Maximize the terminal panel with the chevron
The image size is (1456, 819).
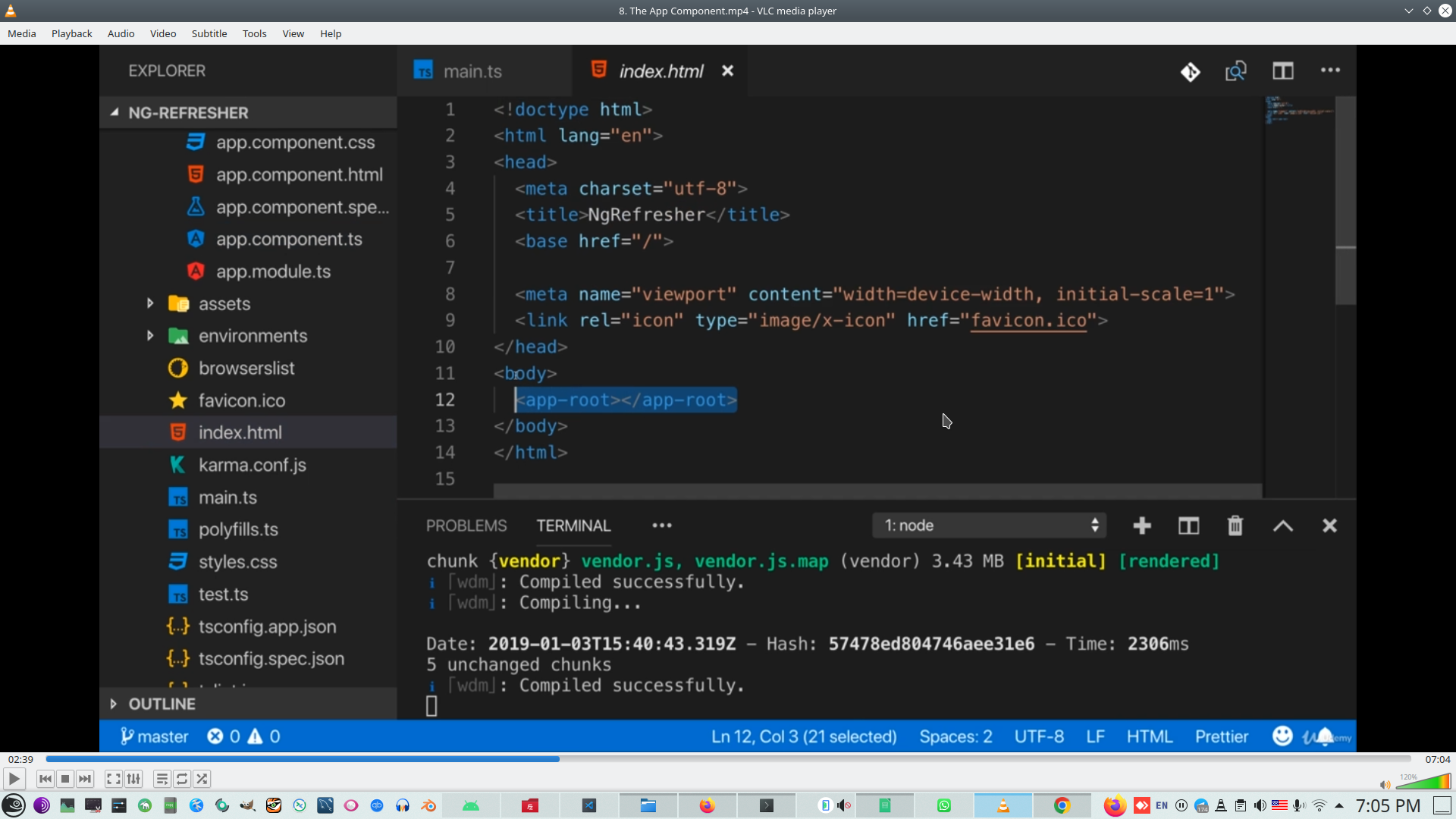(x=1282, y=525)
